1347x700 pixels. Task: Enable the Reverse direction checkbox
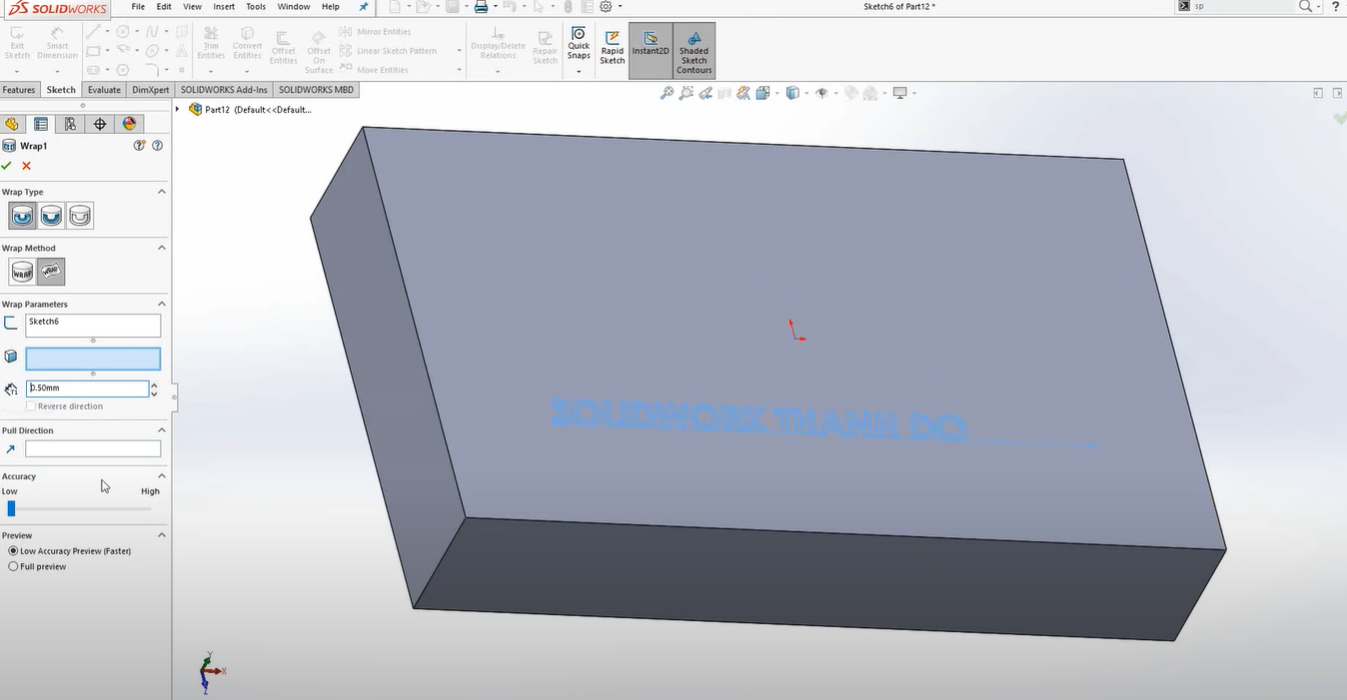pos(31,407)
